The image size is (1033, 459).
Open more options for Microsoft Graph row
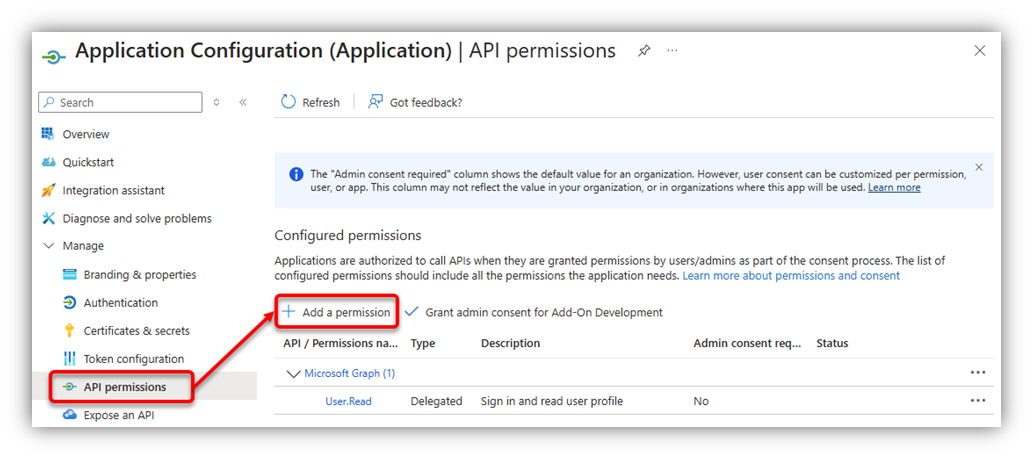(978, 373)
